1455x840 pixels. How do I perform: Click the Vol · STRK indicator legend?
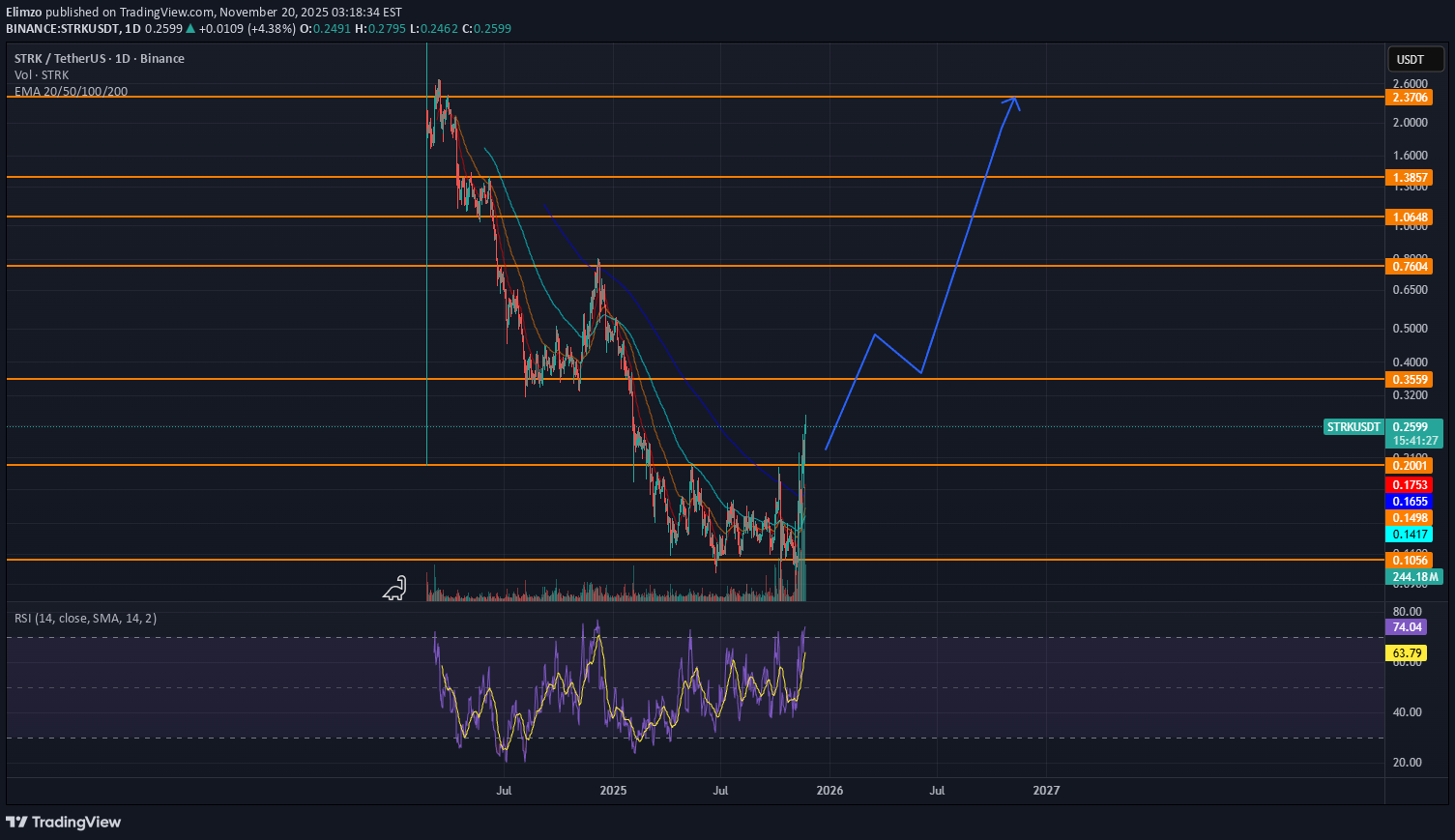(x=42, y=75)
